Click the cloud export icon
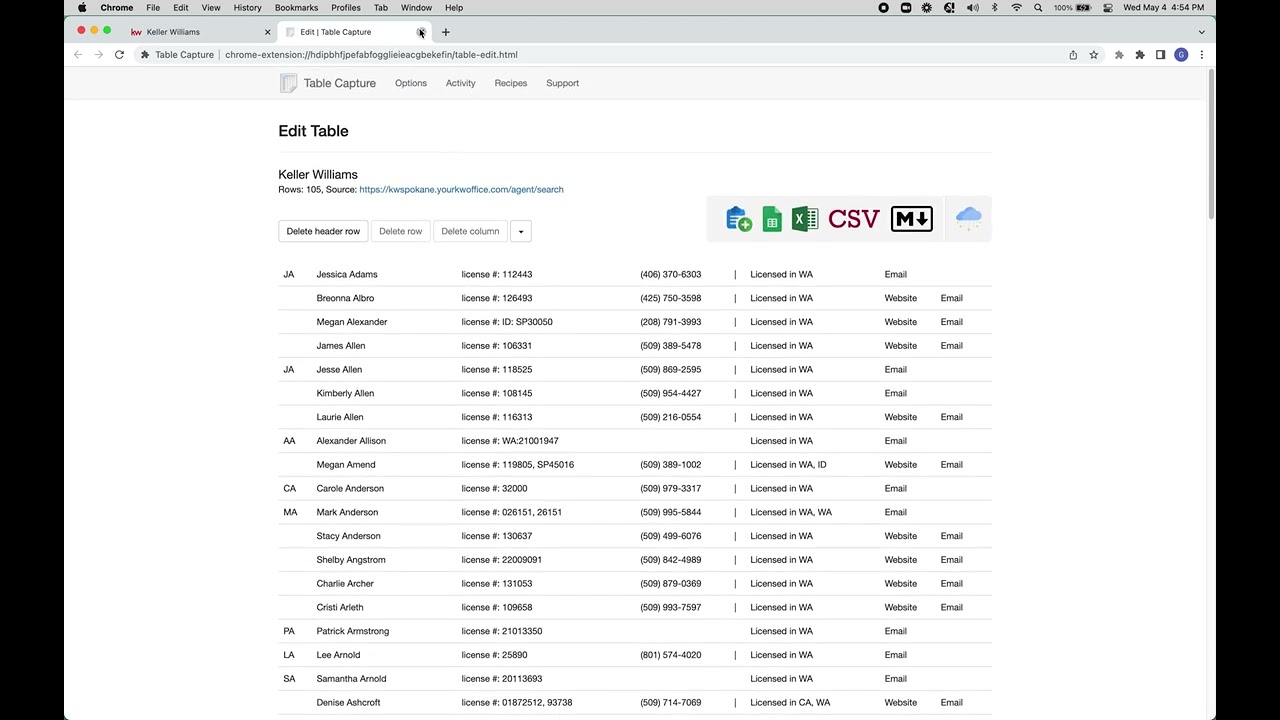This screenshot has height=720, width=1280. tap(968, 219)
